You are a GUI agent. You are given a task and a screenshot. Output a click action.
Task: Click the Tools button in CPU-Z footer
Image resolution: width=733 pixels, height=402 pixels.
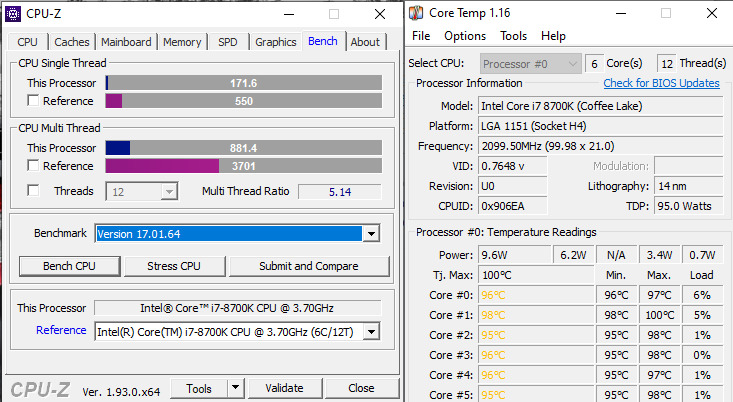(x=199, y=388)
